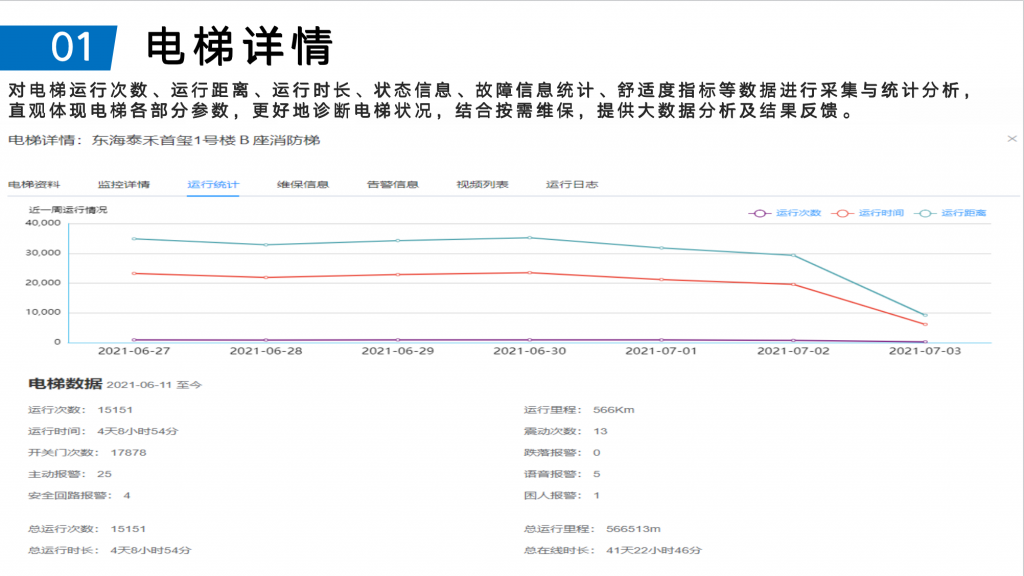Click the 运行里程 value 566Km
Screen dimensions: 1024x576
pyautogui.click(x=614, y=409)
